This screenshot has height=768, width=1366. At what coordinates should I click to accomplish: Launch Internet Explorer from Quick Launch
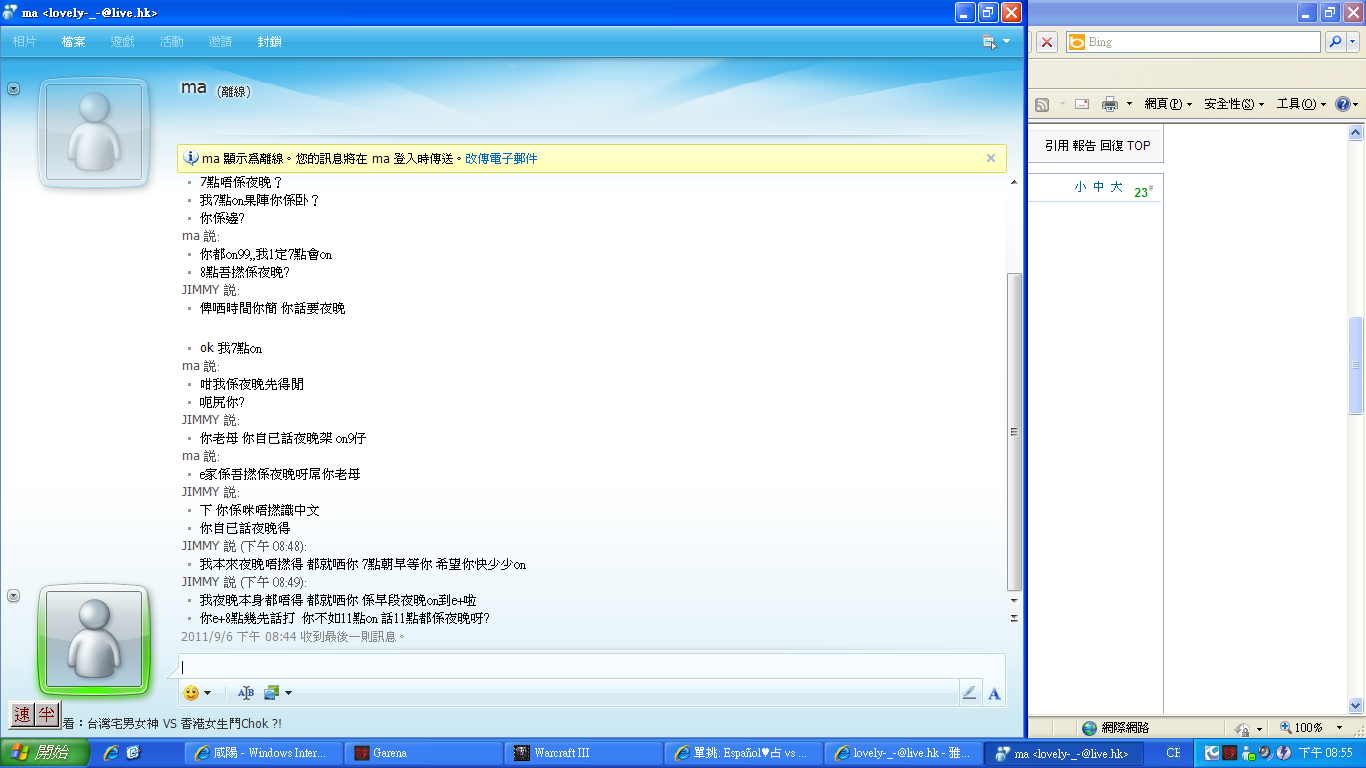[x=111, y=753]
